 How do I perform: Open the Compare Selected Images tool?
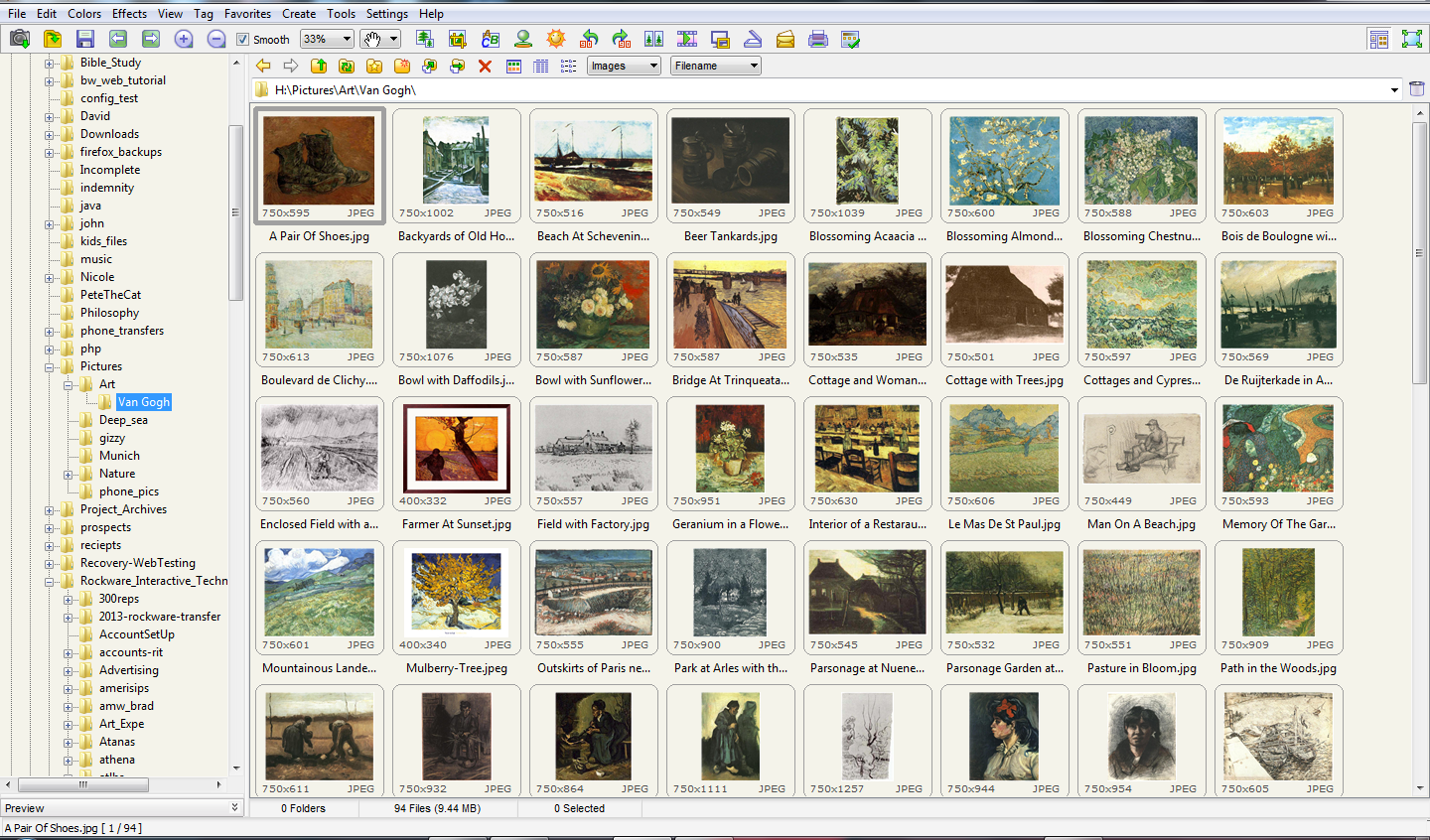(654, 39)
